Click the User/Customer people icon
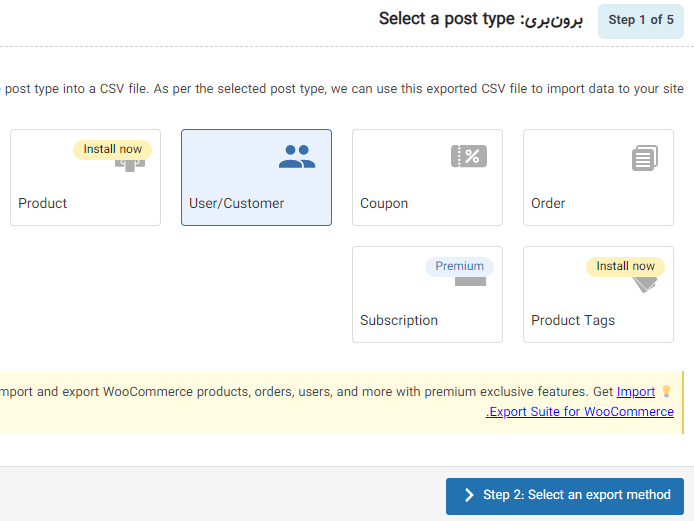Viewport: 694px width, 521px height. coord(297,157)
